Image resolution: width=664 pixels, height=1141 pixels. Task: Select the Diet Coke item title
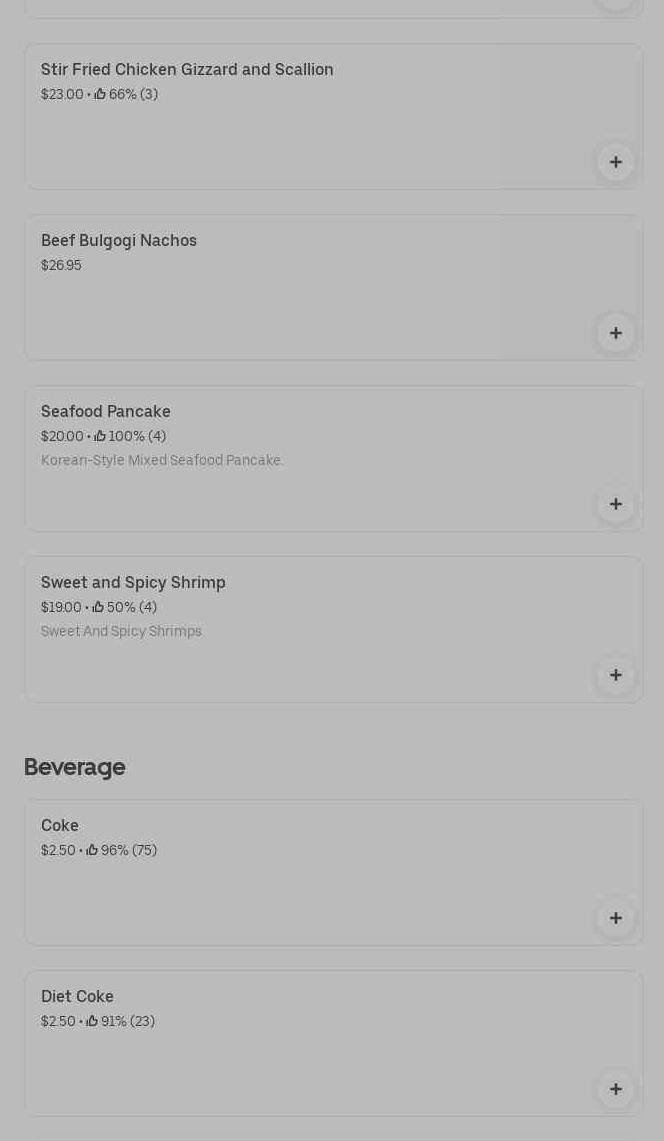[x=77, y=997]
